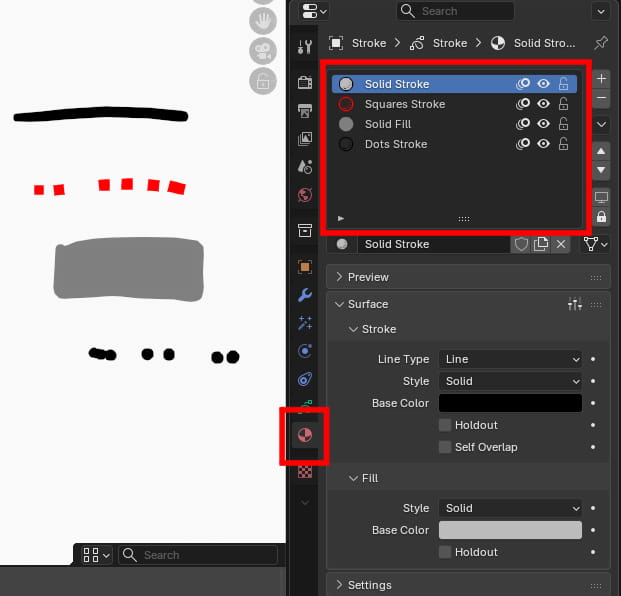Click the Stroke Base Color swatch
621x596 pixels.
(510, 403)
